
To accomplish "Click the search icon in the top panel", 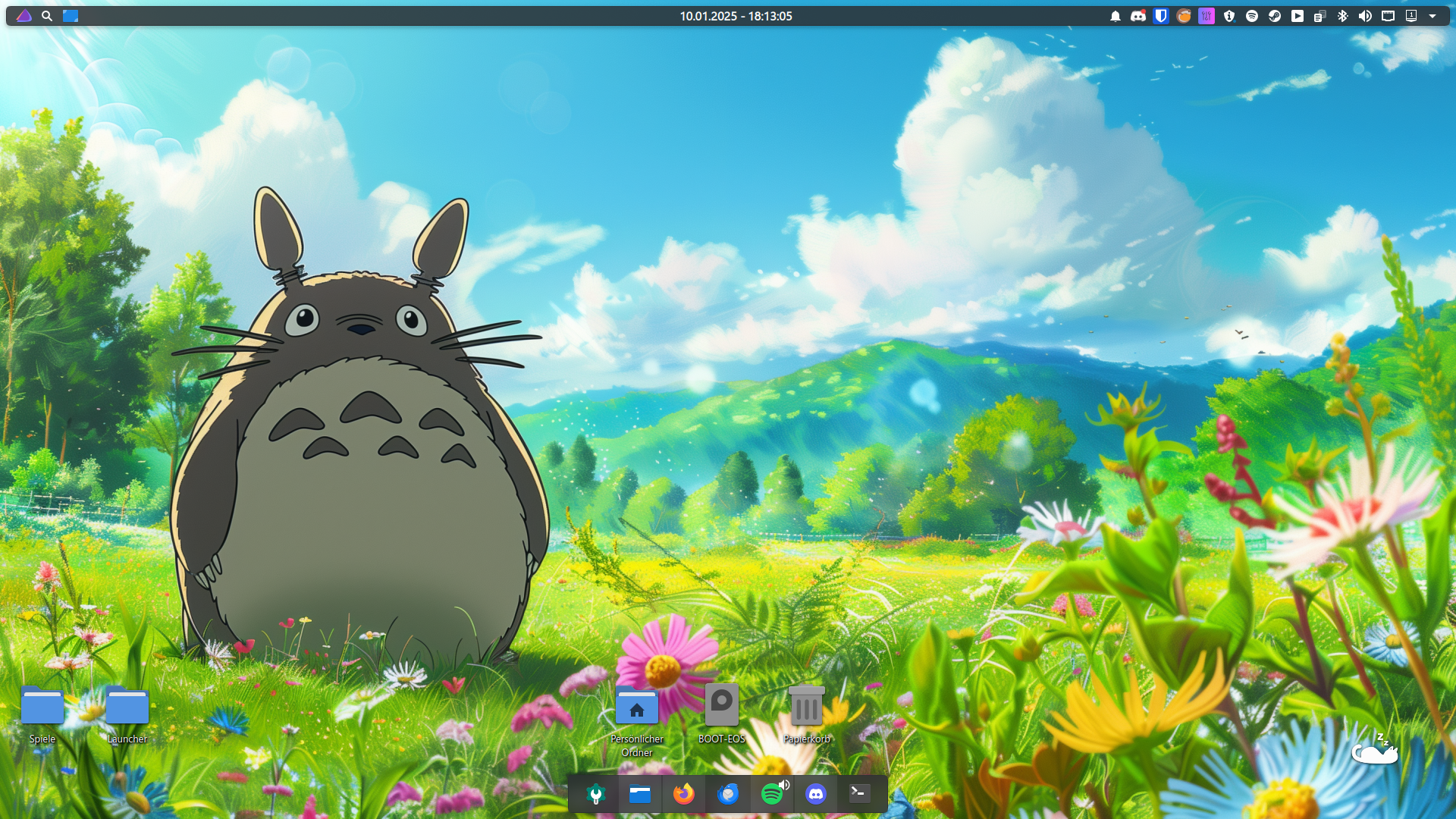I will [47, 16].
